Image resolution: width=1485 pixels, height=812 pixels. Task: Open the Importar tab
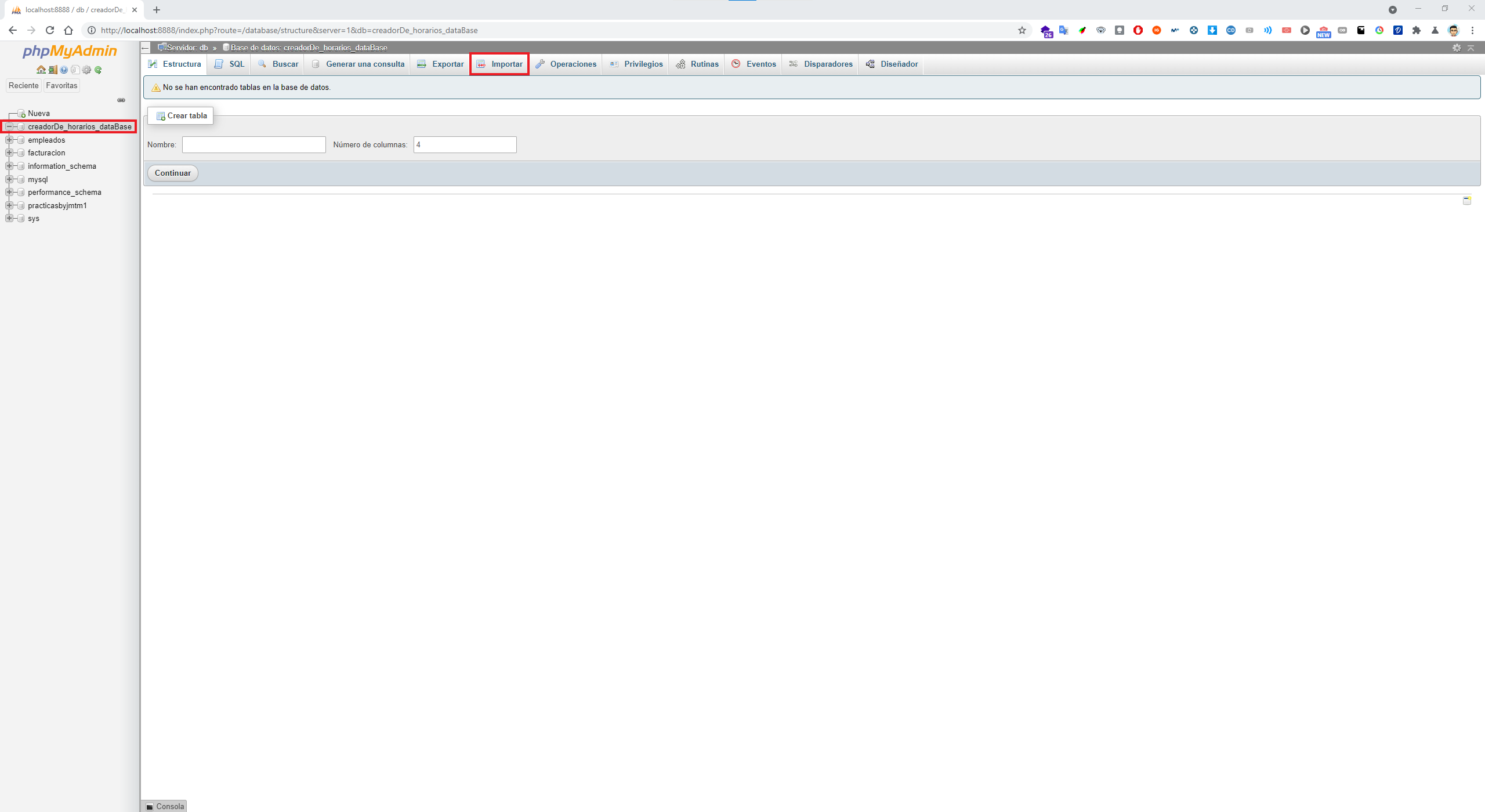pos(499,64)
